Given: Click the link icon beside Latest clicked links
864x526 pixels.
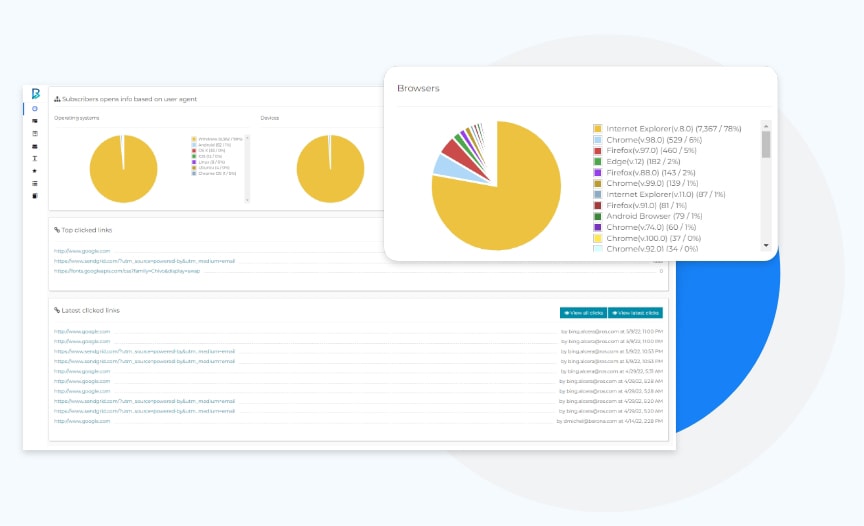Looking at the screenshot, I should (57, 311).
